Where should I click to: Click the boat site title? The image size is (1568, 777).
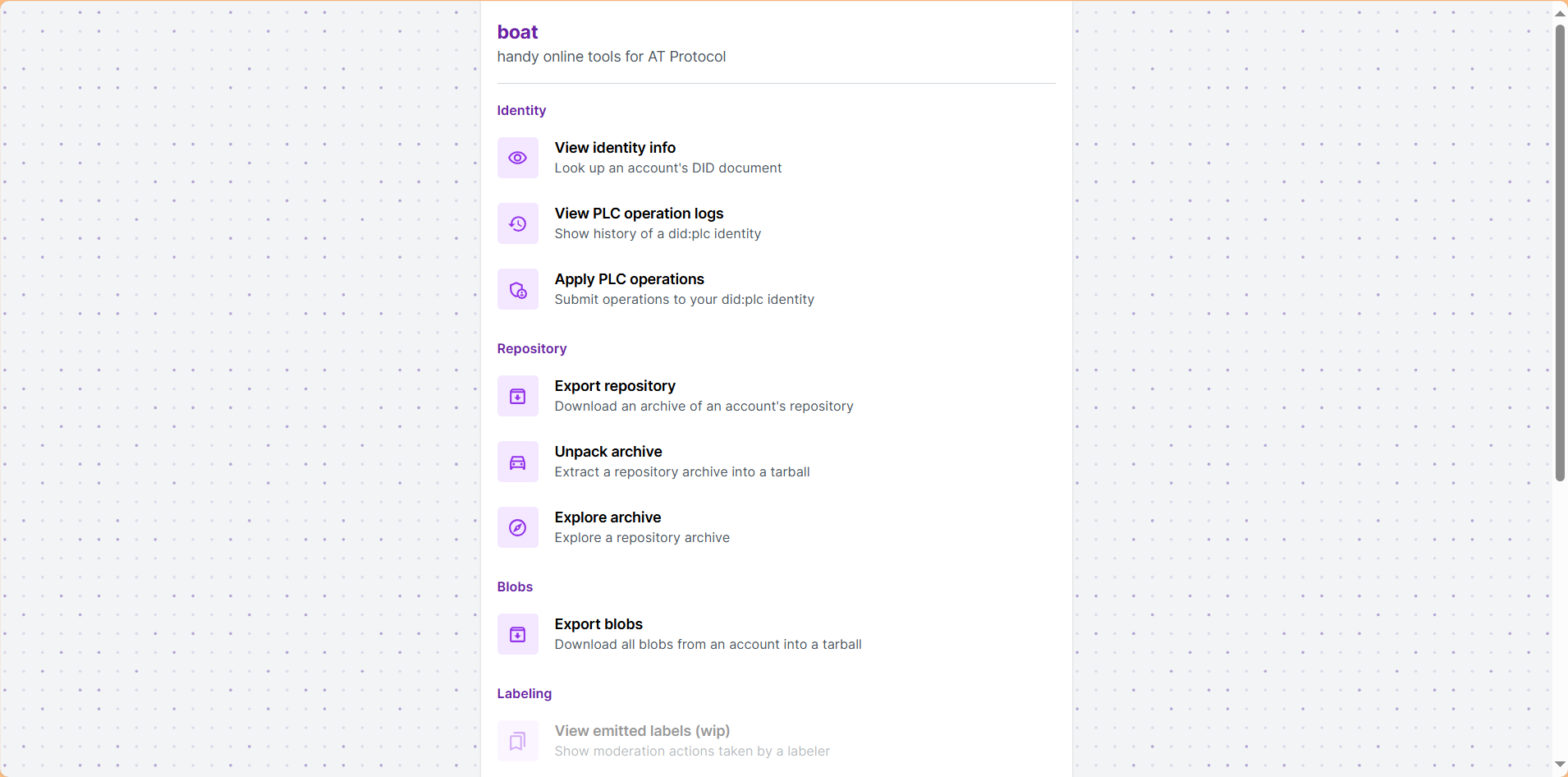coord(517,32)
